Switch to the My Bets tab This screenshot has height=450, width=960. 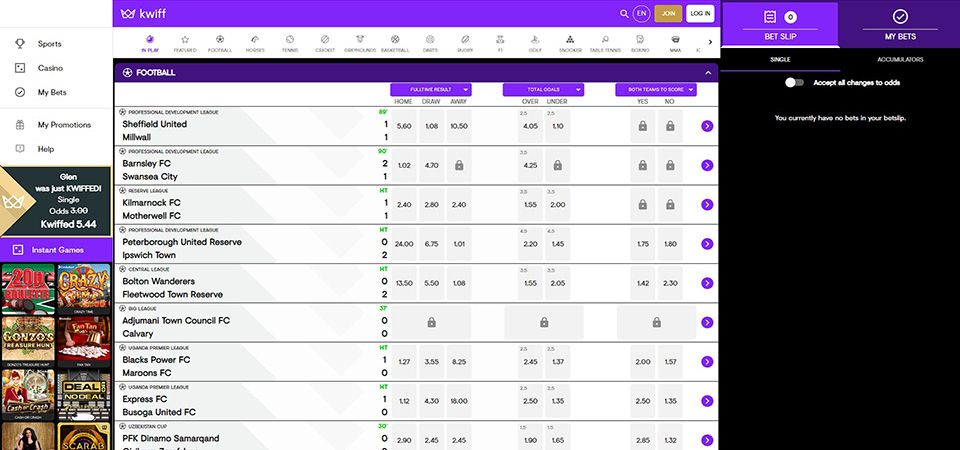900,24
